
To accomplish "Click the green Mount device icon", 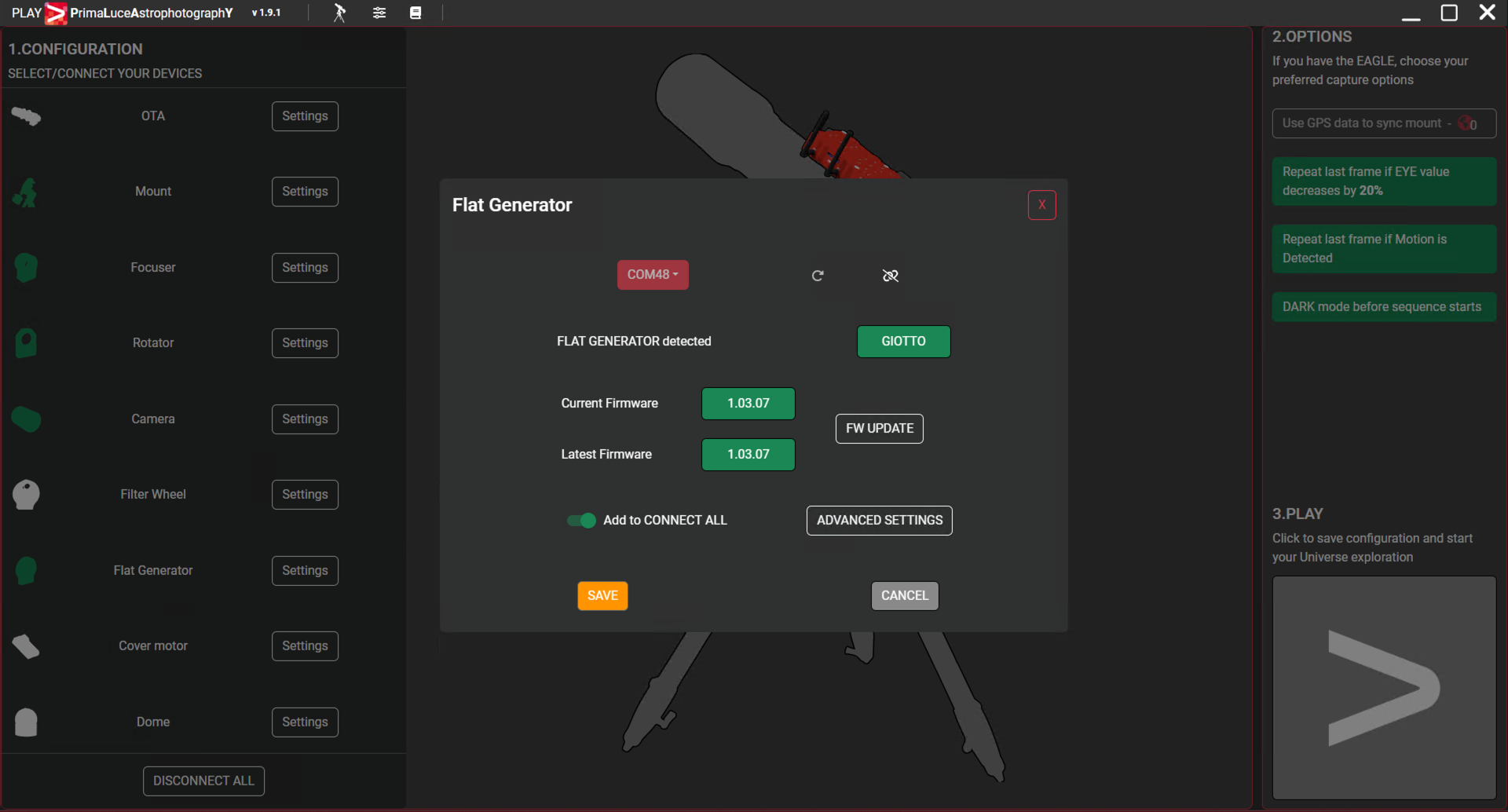I will point(26,192).
